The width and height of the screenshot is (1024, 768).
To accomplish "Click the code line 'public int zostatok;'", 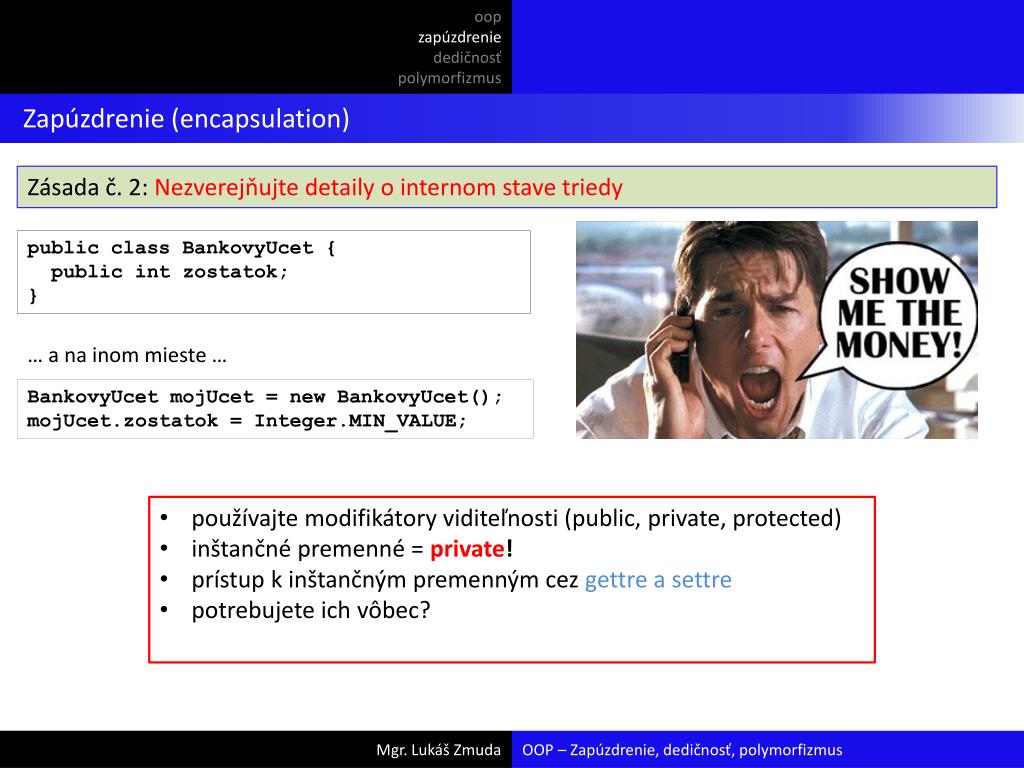I will [169, 272].
